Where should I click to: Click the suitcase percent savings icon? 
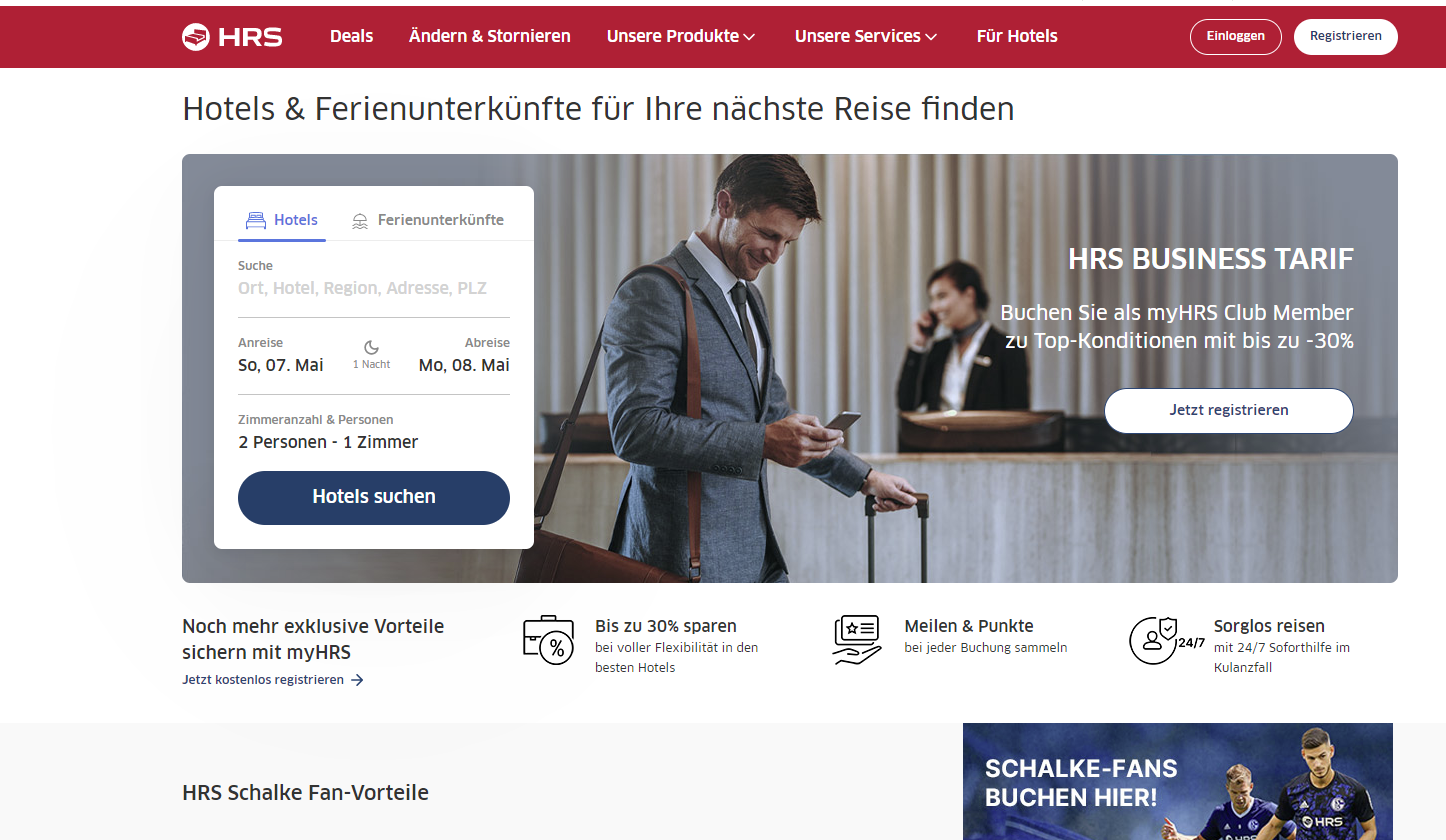point(549,640)
